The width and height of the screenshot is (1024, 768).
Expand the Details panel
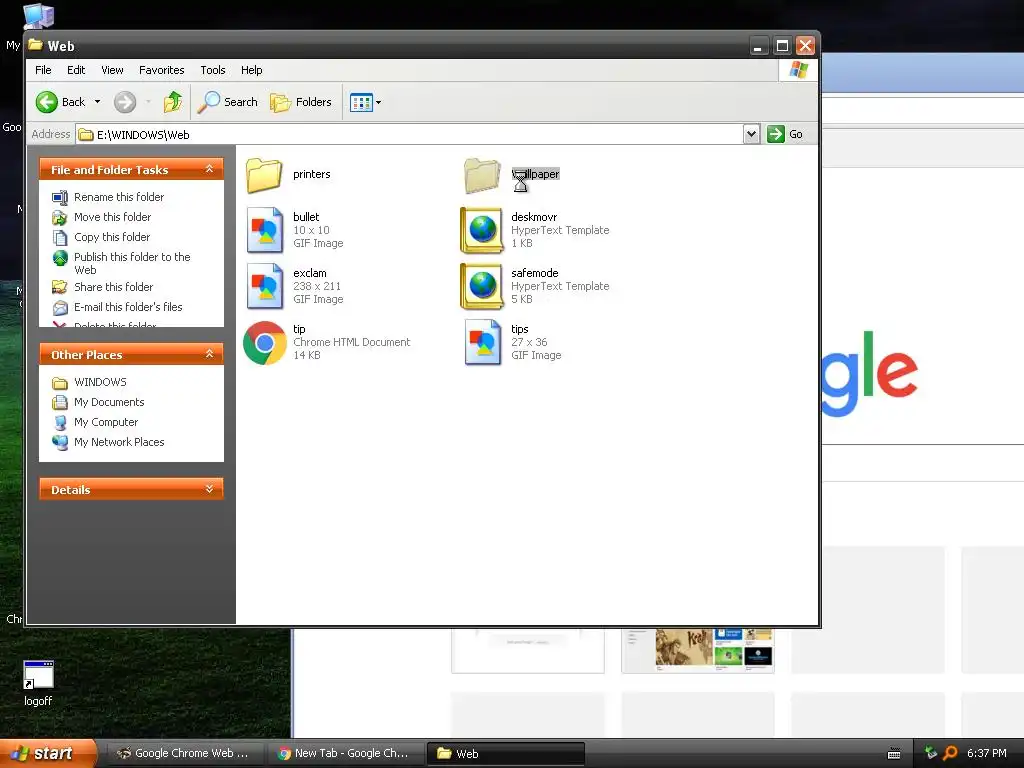click(209, 489)
